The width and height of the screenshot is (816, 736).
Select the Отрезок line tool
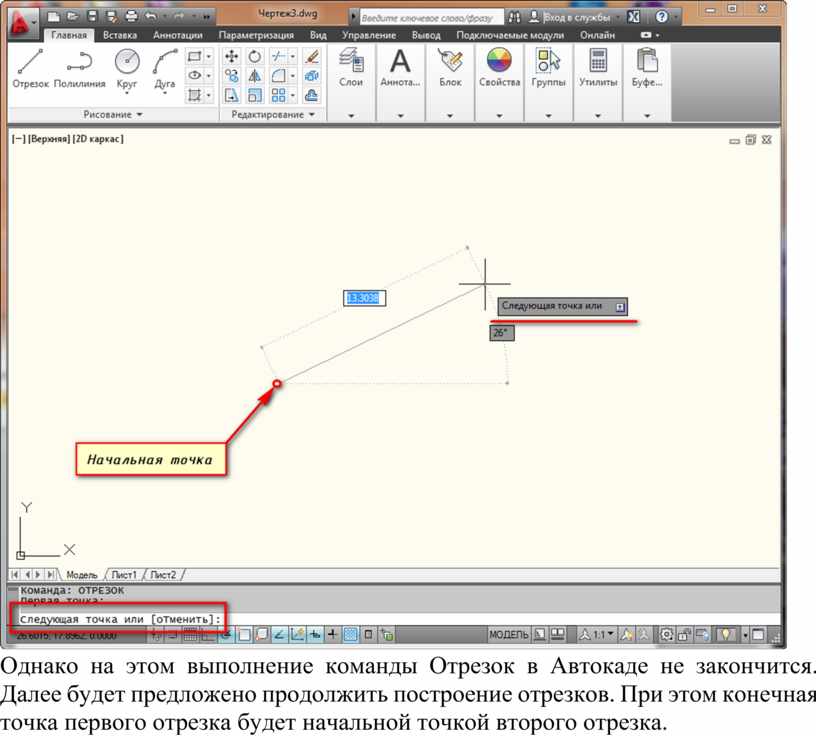30,69
